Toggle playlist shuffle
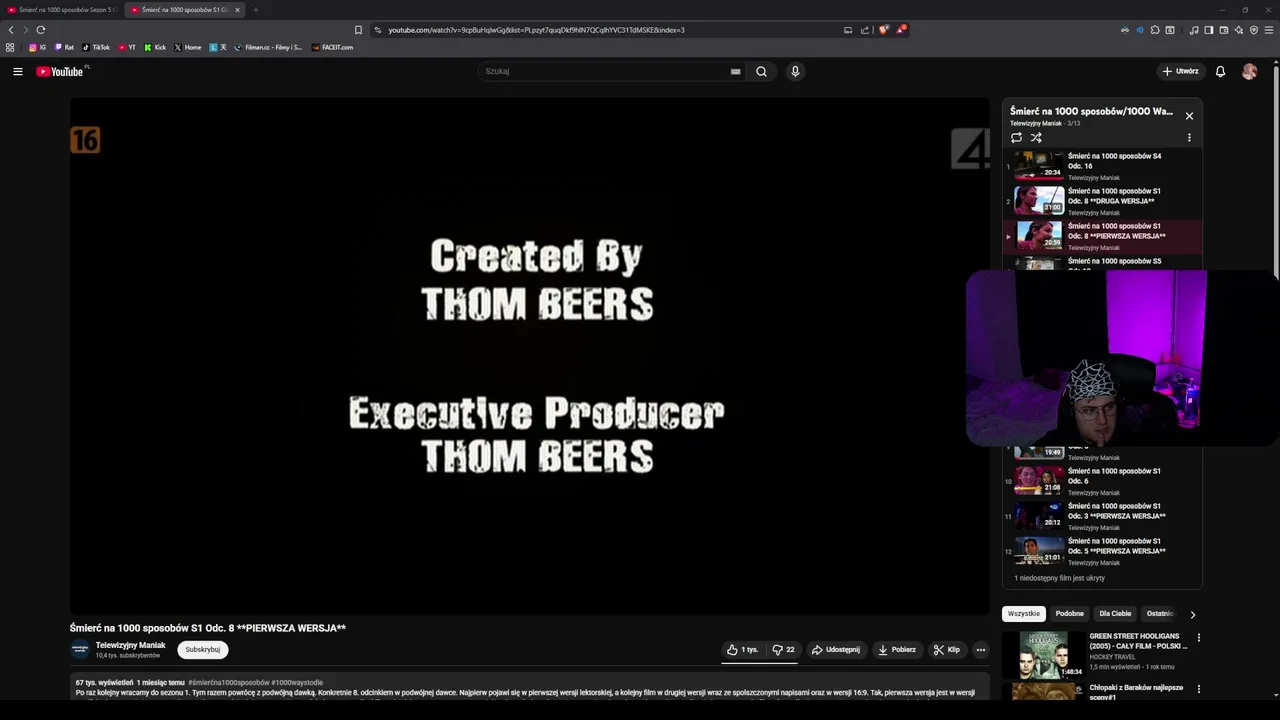1280x720 pixels. point(1036,137)
